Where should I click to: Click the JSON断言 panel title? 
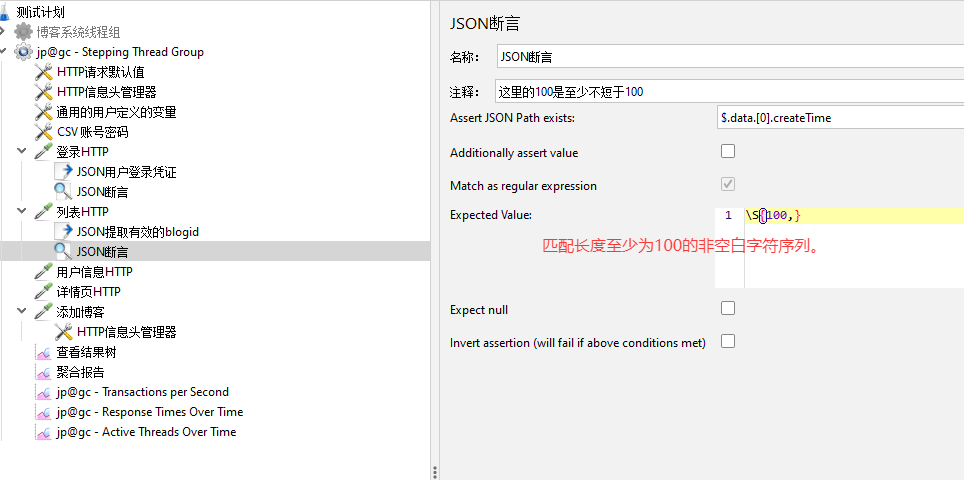[485, 24]
